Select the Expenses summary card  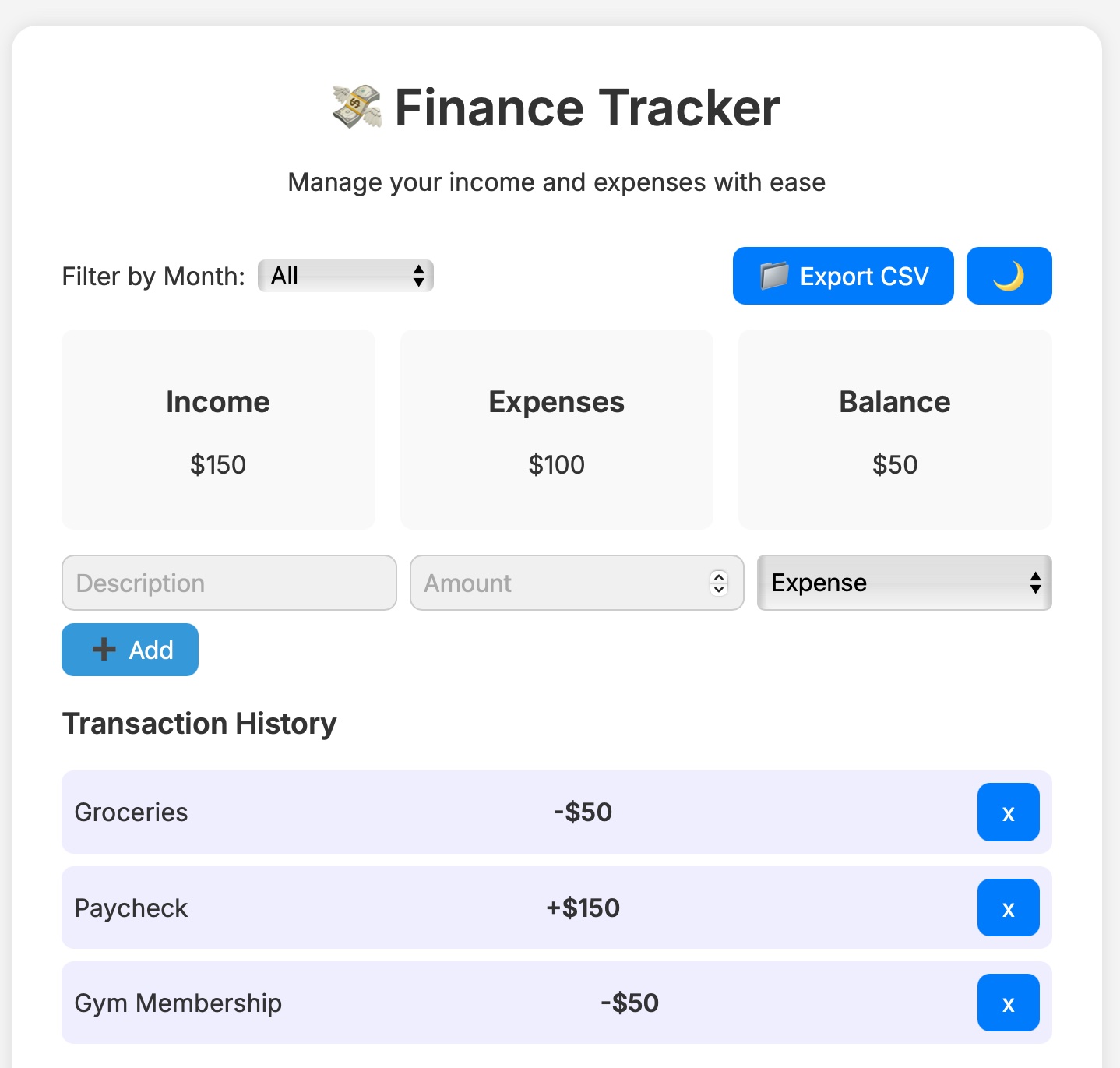(x=556, y=429)
